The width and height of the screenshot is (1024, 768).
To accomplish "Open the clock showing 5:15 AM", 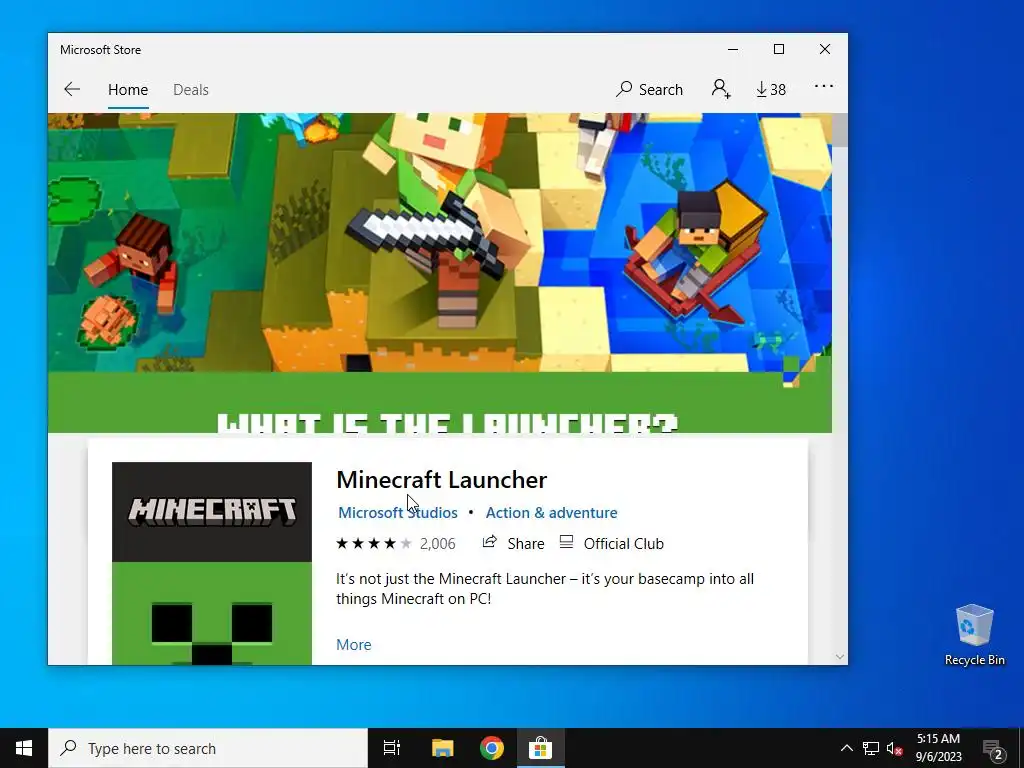I will [x=938, y=748].
